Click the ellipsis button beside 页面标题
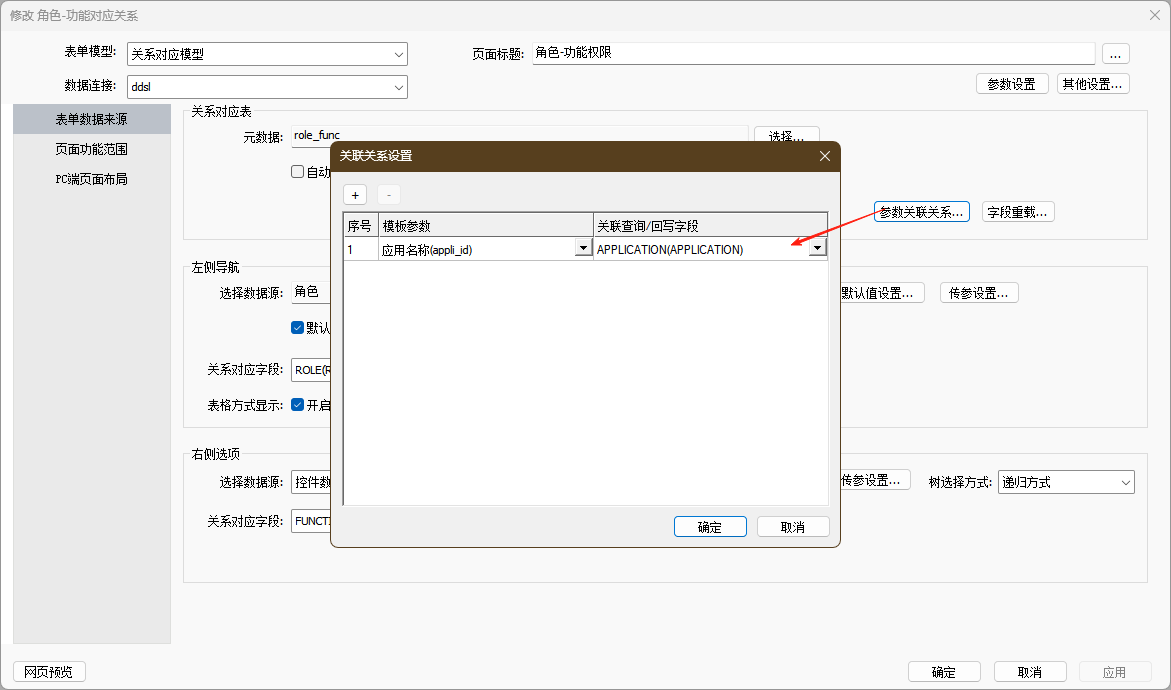Viewport: 1171px width, 690px height. (x=1116, y=54)
